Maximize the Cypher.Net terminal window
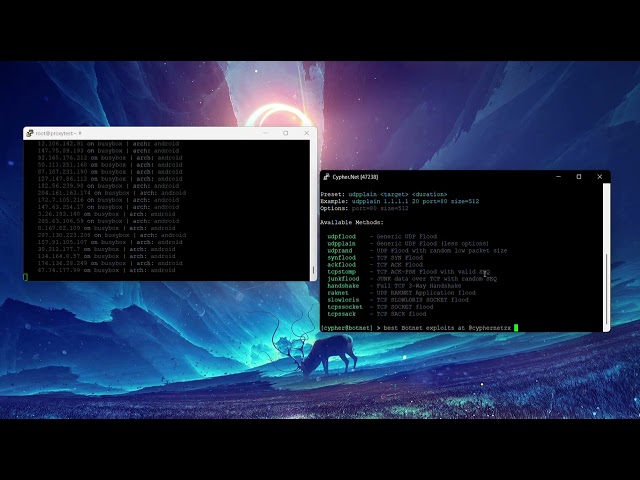This screenshot has height=480, width=640. tap(579, 177)
